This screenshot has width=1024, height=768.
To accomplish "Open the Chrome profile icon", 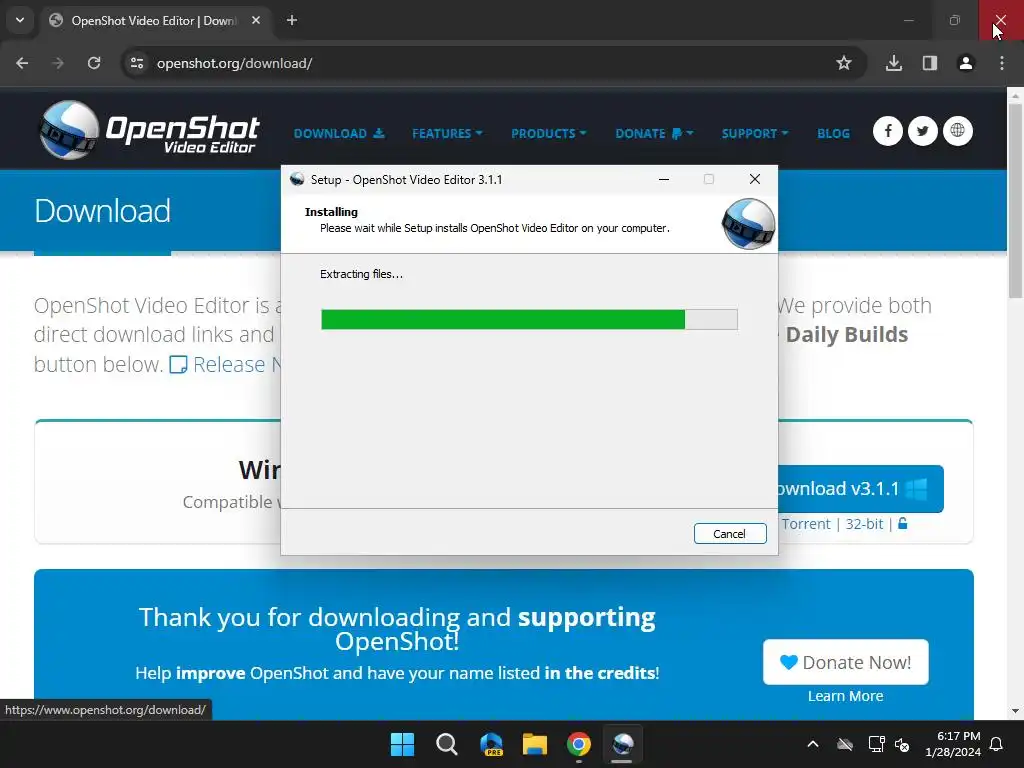I will click(x=966, y=63).
